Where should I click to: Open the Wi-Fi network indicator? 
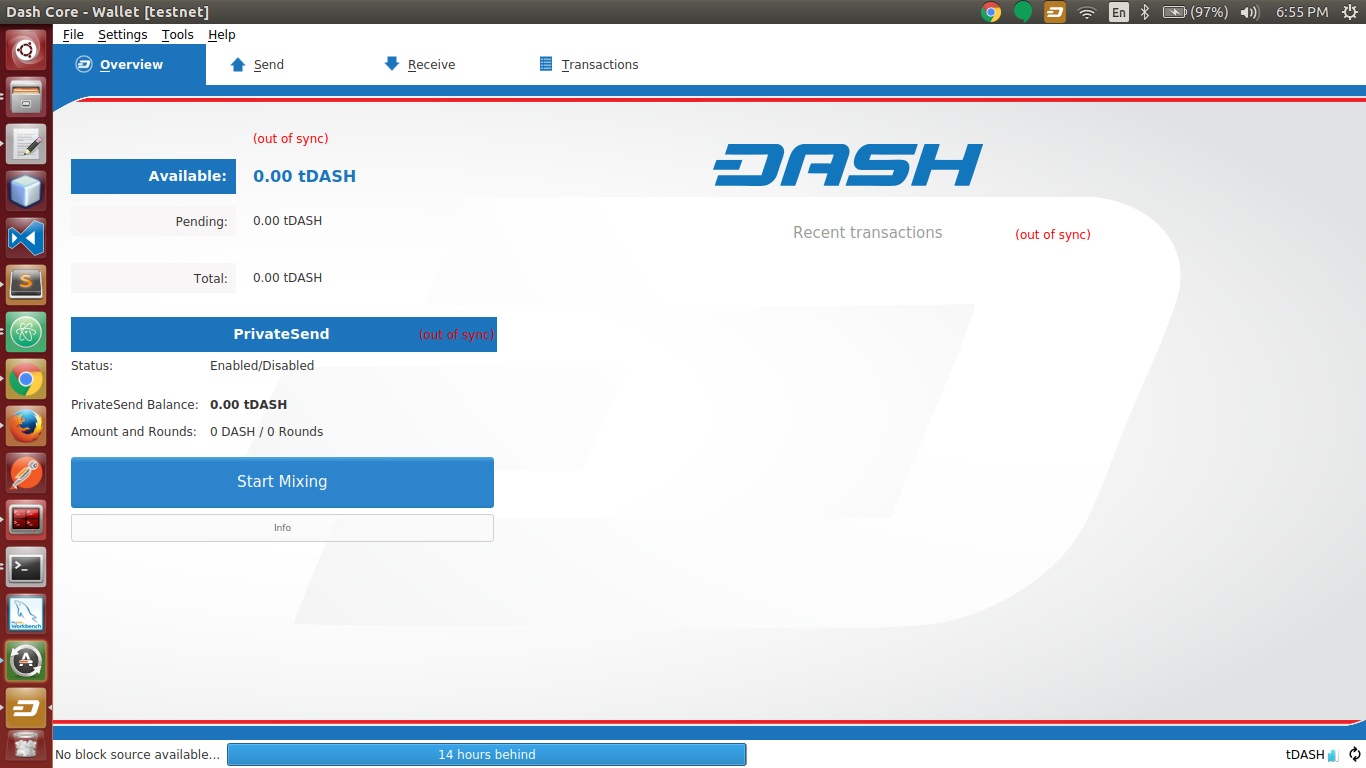coord(1087,12)
